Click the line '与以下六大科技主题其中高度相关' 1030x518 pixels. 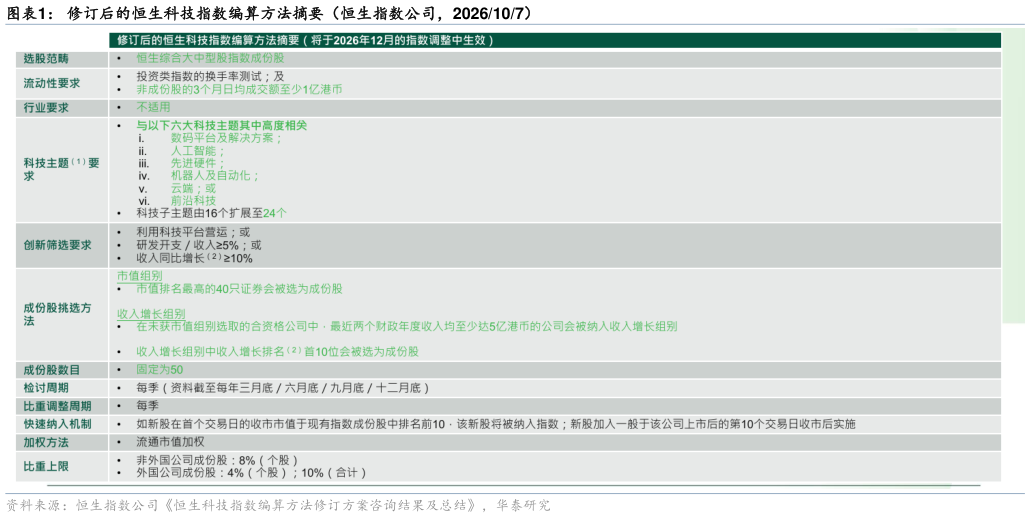coord(221,125)
